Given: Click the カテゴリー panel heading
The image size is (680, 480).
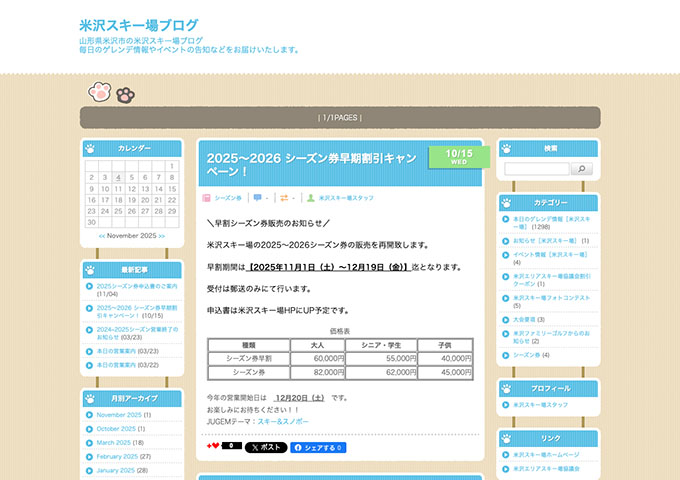Looking at the screenshot, I should point(550,203).
